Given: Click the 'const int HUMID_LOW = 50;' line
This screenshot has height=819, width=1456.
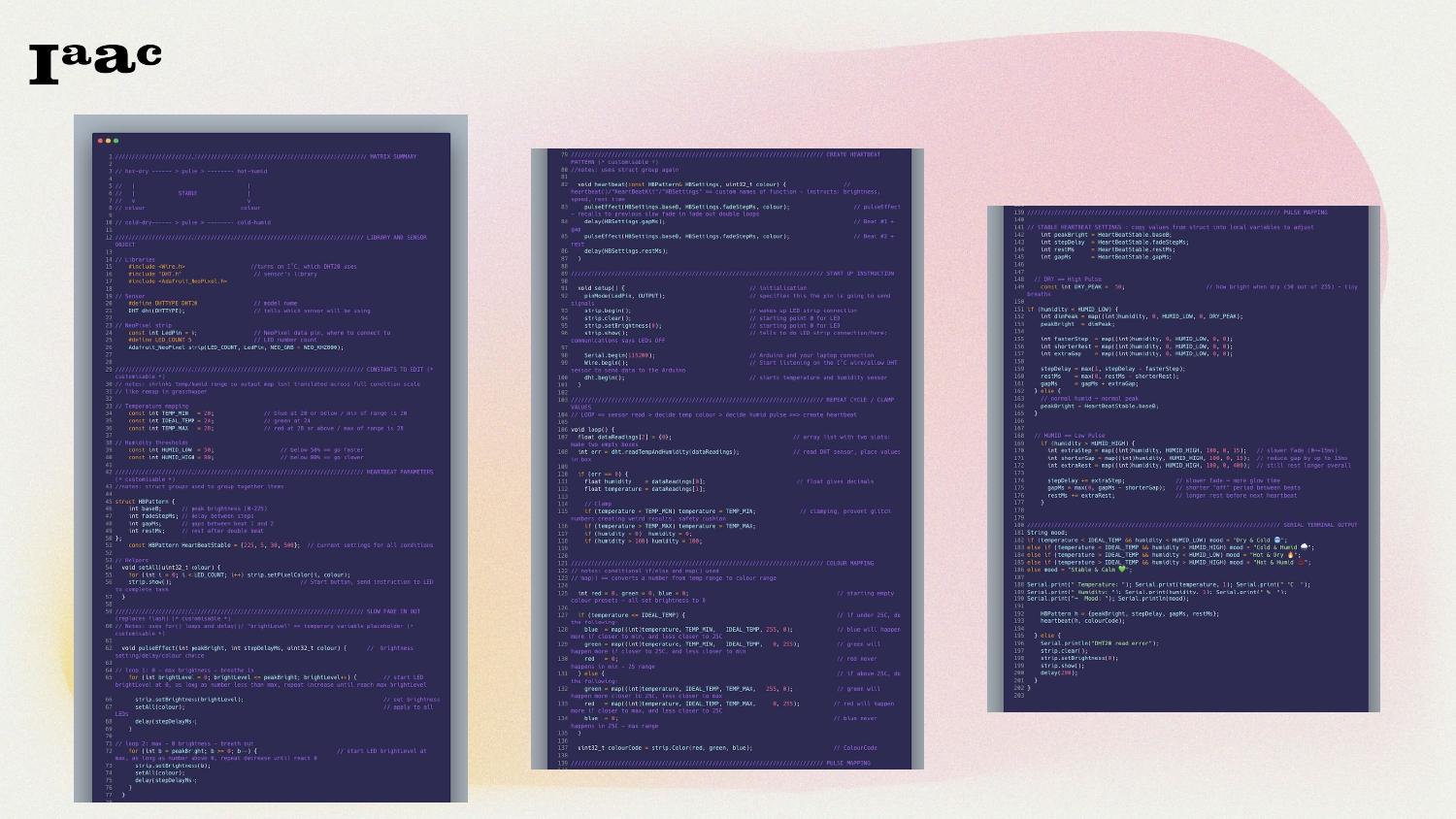Looking at the screenshot, I should pyautogui.click(x=171, y=450).
